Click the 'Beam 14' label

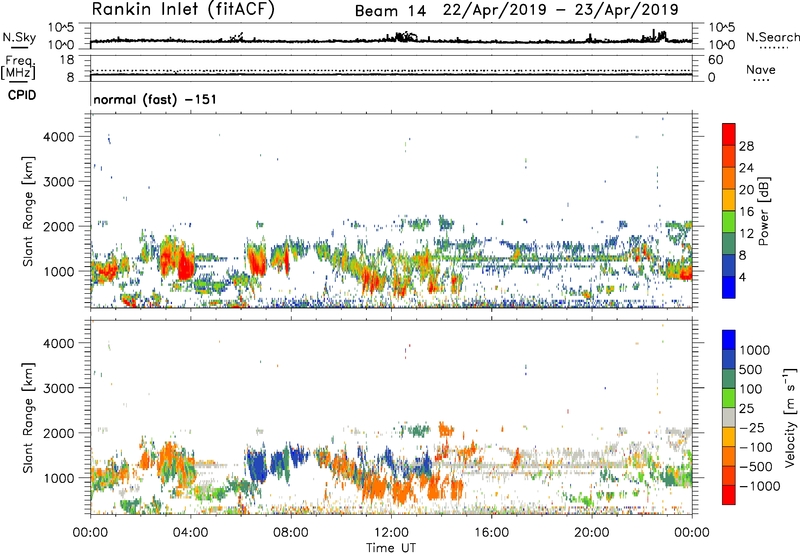pos(390,11)
